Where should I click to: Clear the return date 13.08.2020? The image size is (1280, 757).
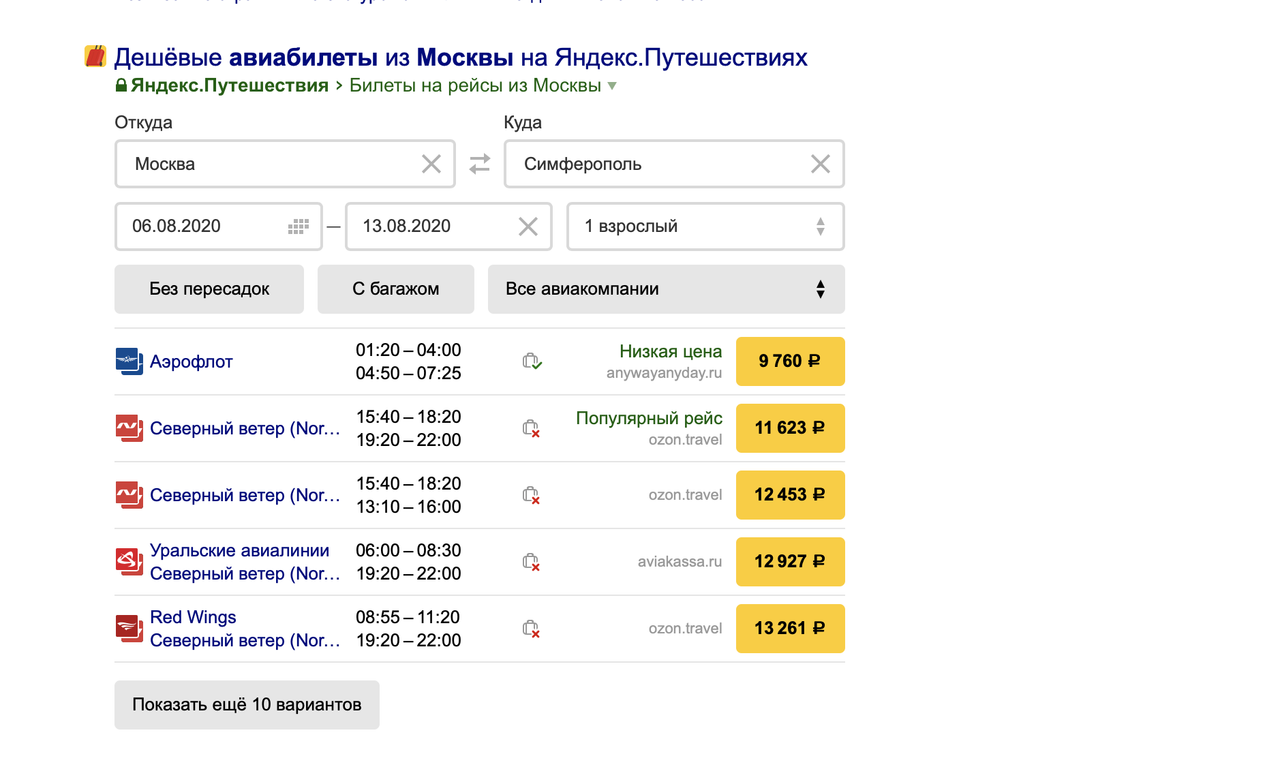point(528,227)
